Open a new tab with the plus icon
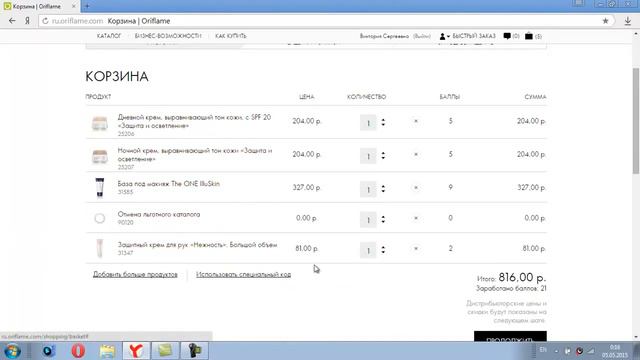Screen dimensions: 640x360 (87, 6)
